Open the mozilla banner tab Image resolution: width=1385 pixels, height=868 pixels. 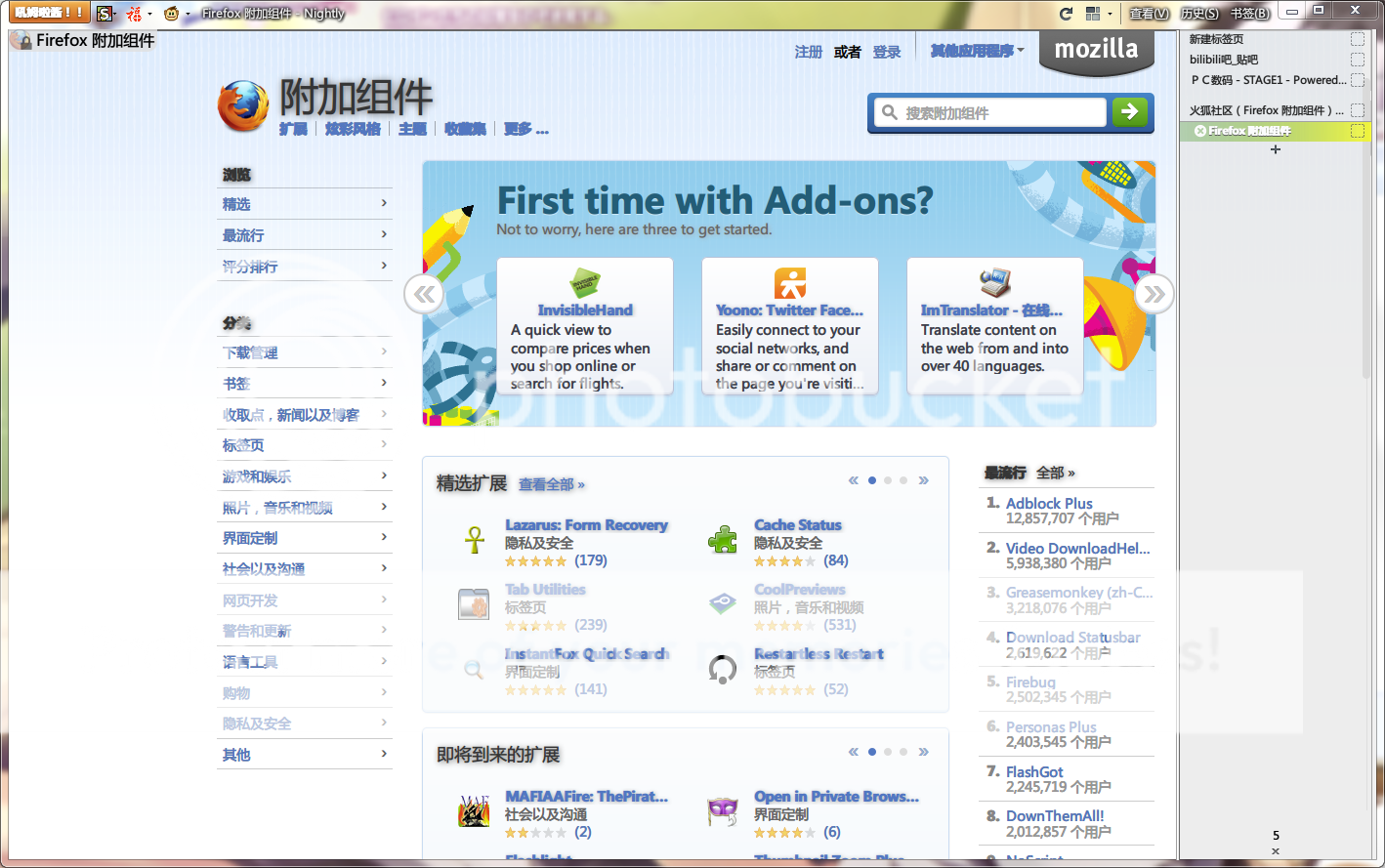click(1096, 51)
